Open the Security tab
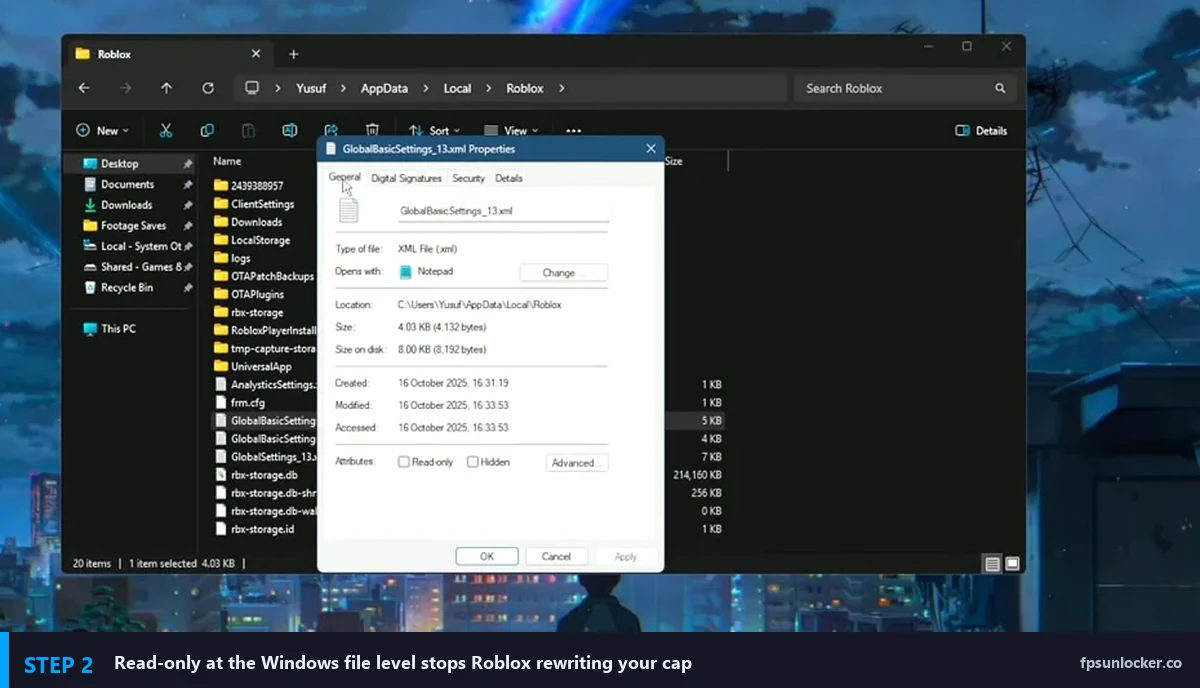 (x=468, y=178)
